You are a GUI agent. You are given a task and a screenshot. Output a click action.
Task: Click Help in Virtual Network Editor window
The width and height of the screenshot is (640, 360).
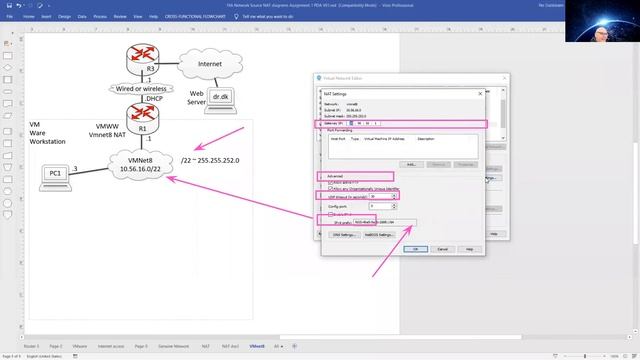pyautogui.click(x=494, y=234)
